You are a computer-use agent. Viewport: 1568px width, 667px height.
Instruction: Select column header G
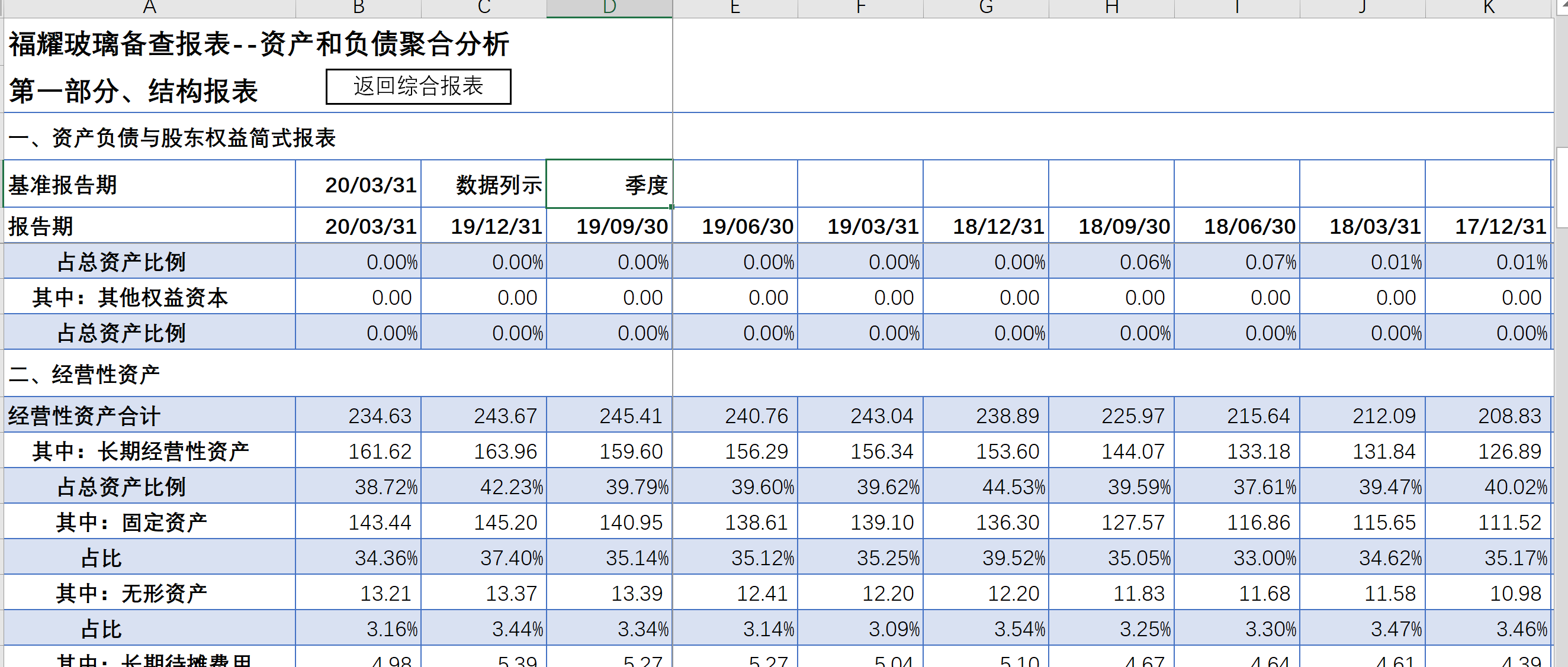click(986, 7)
